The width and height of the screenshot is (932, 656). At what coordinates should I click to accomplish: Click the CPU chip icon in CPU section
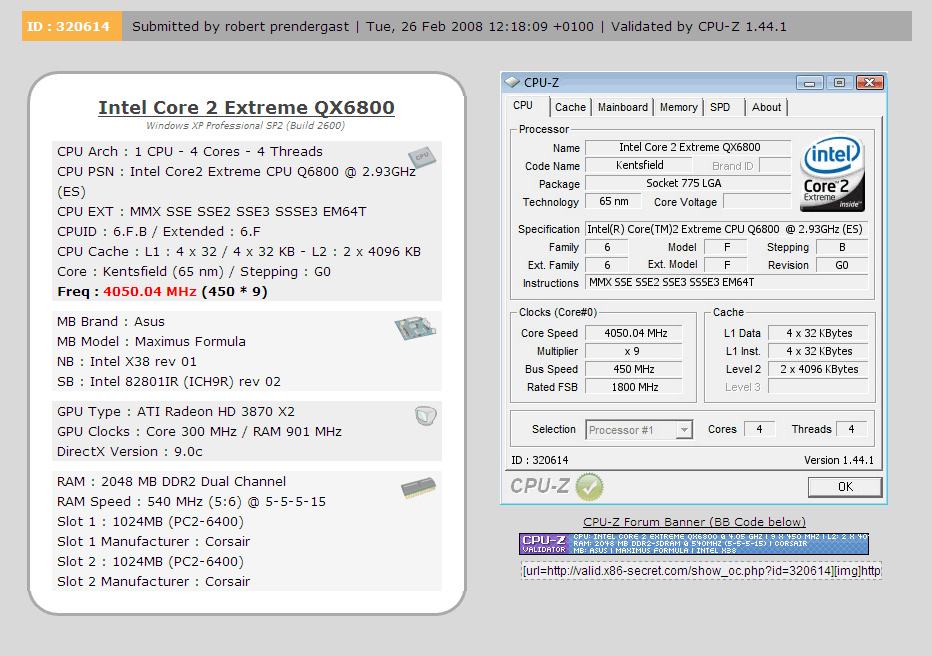(x=421, y=157)
